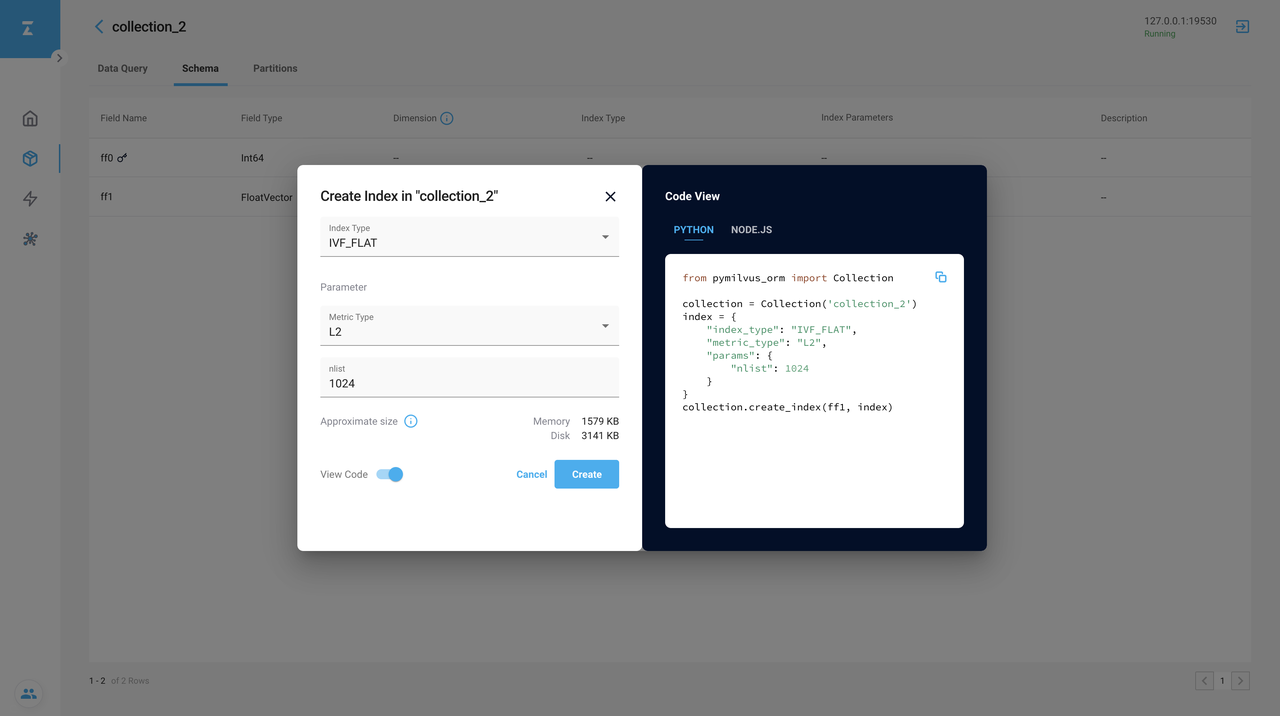The image size is (1280, 716).
Task: Click the Dimension column info icon
Action: pyautogui.click(x=447, y=118)
